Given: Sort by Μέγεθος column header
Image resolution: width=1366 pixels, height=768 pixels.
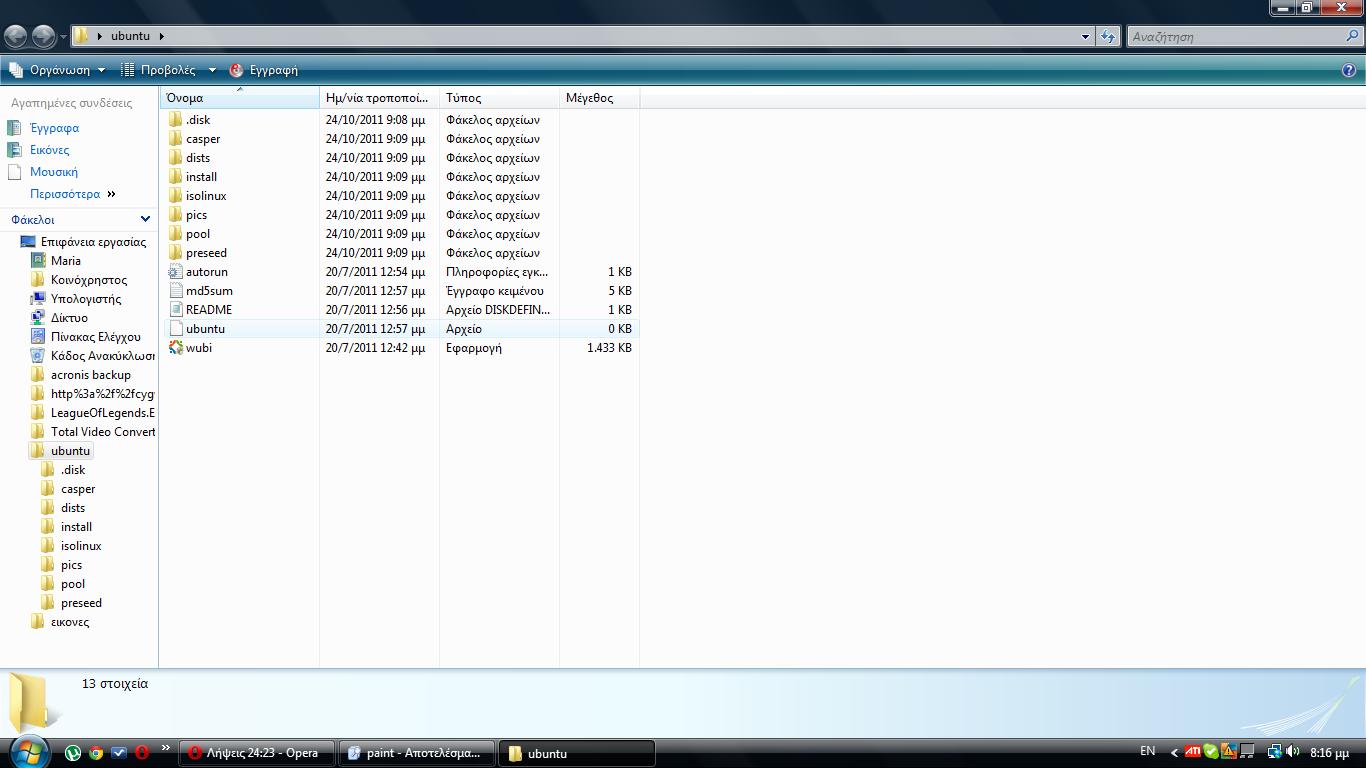Looking at the screenshot, I should (600, 98).
